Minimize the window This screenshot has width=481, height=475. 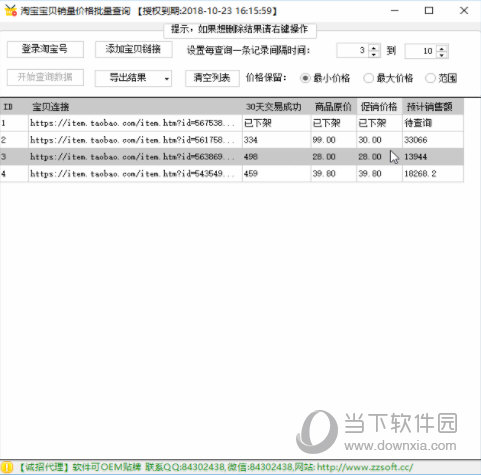click(395, 11)
